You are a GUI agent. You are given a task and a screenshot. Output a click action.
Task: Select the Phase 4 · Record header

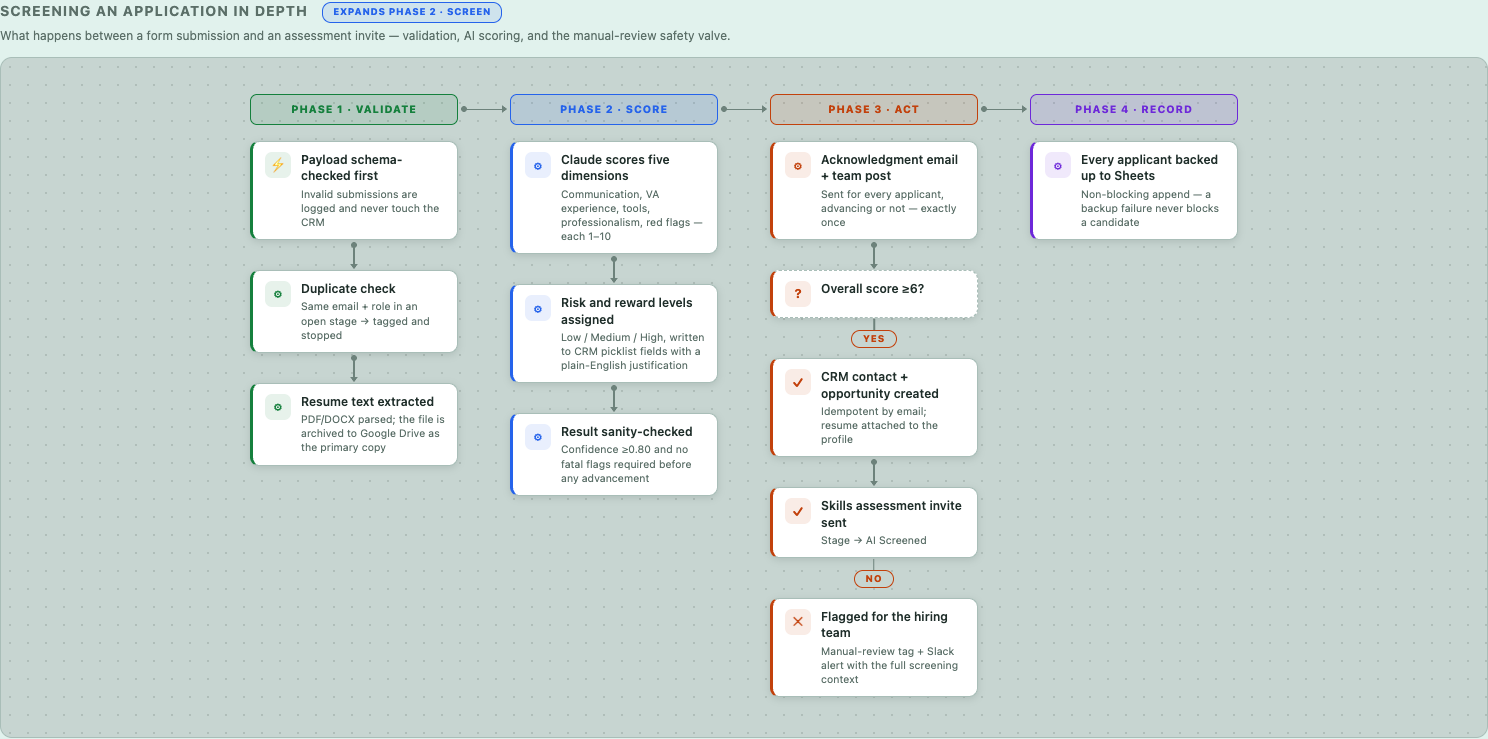1134,109
